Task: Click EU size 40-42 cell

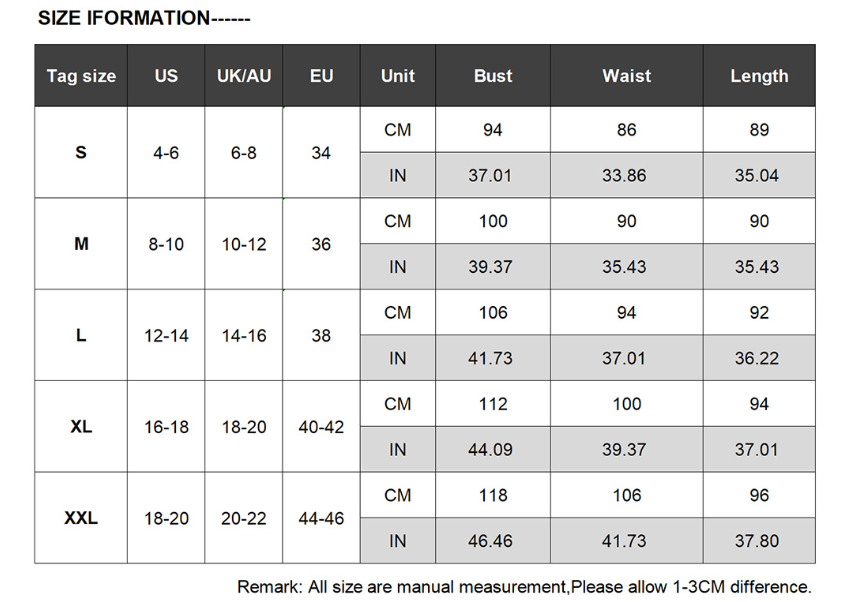Action: [321, 427]
